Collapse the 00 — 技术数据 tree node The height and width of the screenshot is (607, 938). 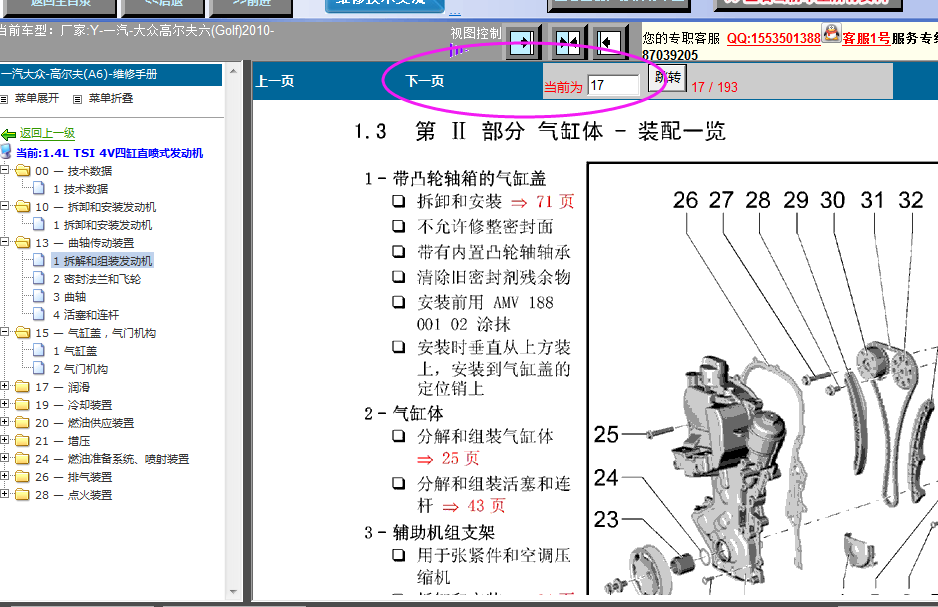coord(4,170)
